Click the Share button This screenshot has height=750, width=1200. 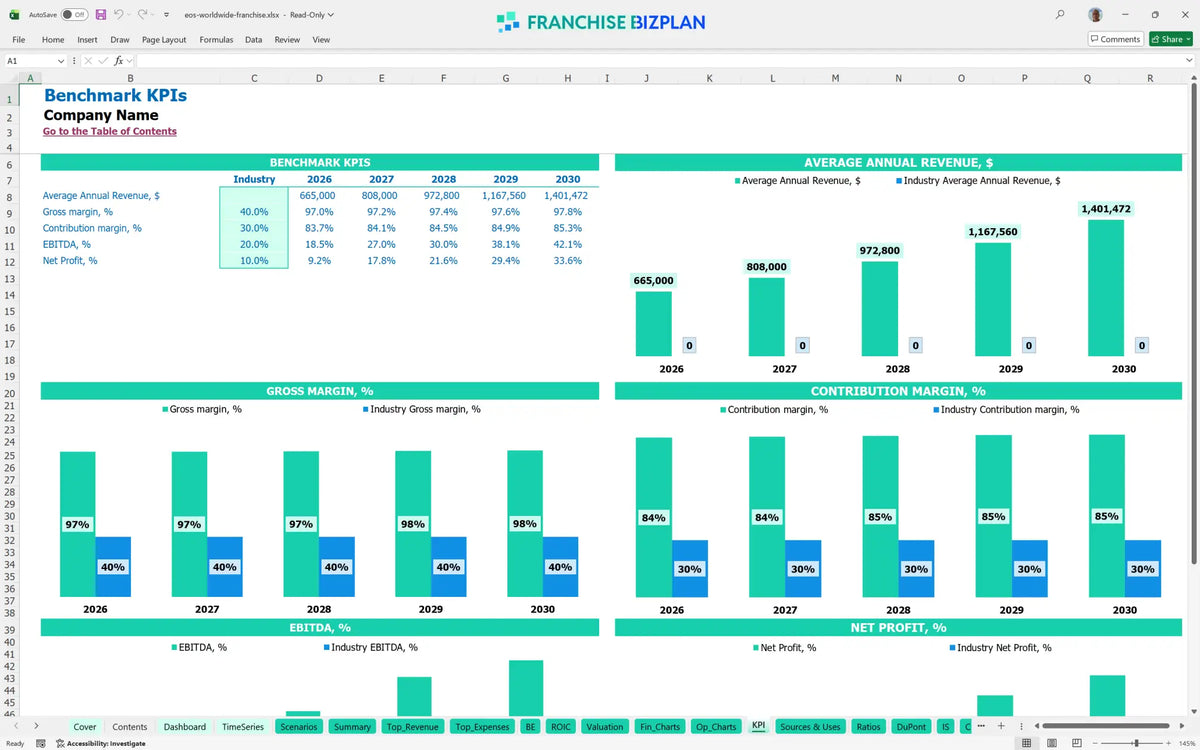(1171, 39)
